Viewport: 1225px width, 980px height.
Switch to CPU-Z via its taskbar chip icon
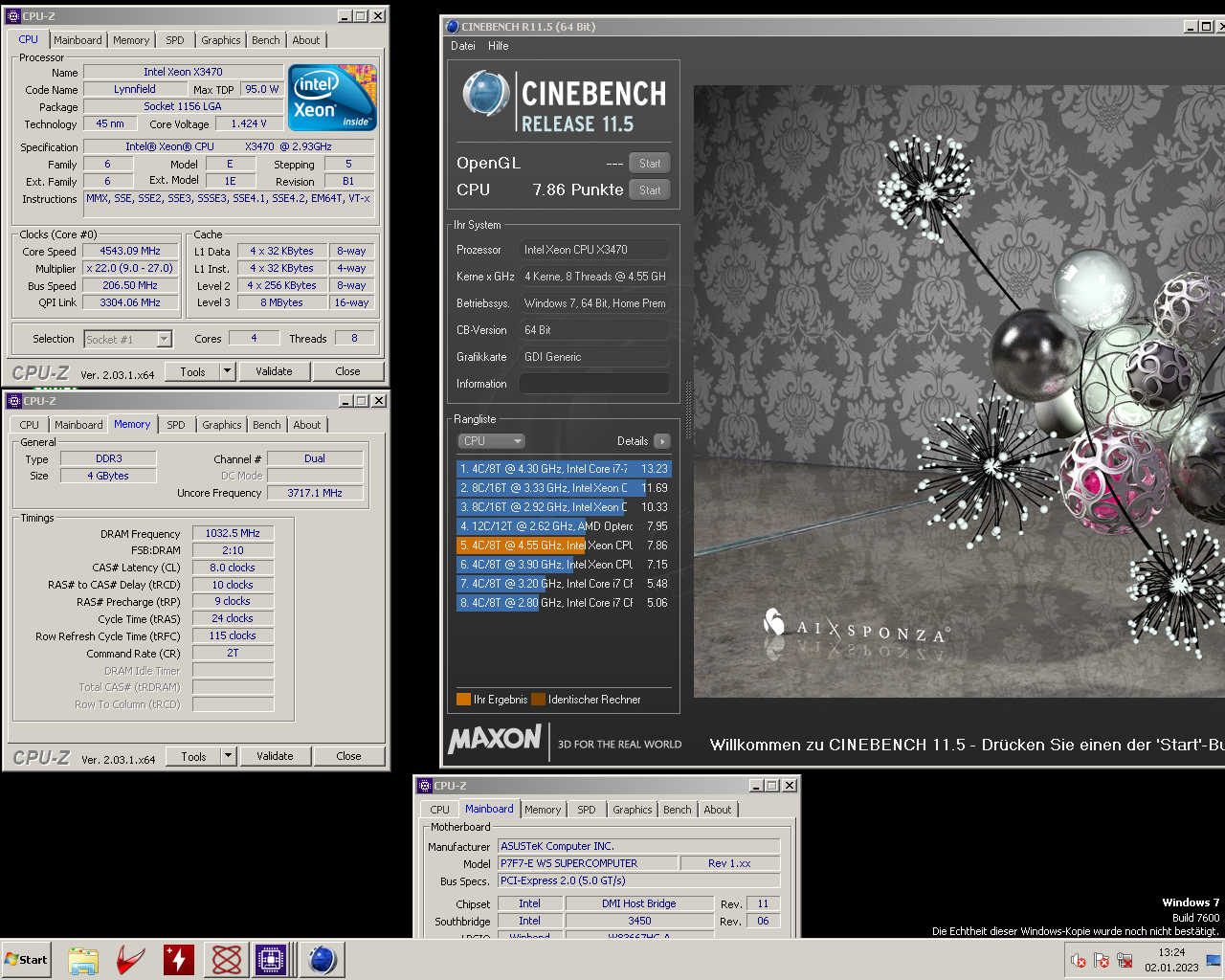click(x=272, y=960)
